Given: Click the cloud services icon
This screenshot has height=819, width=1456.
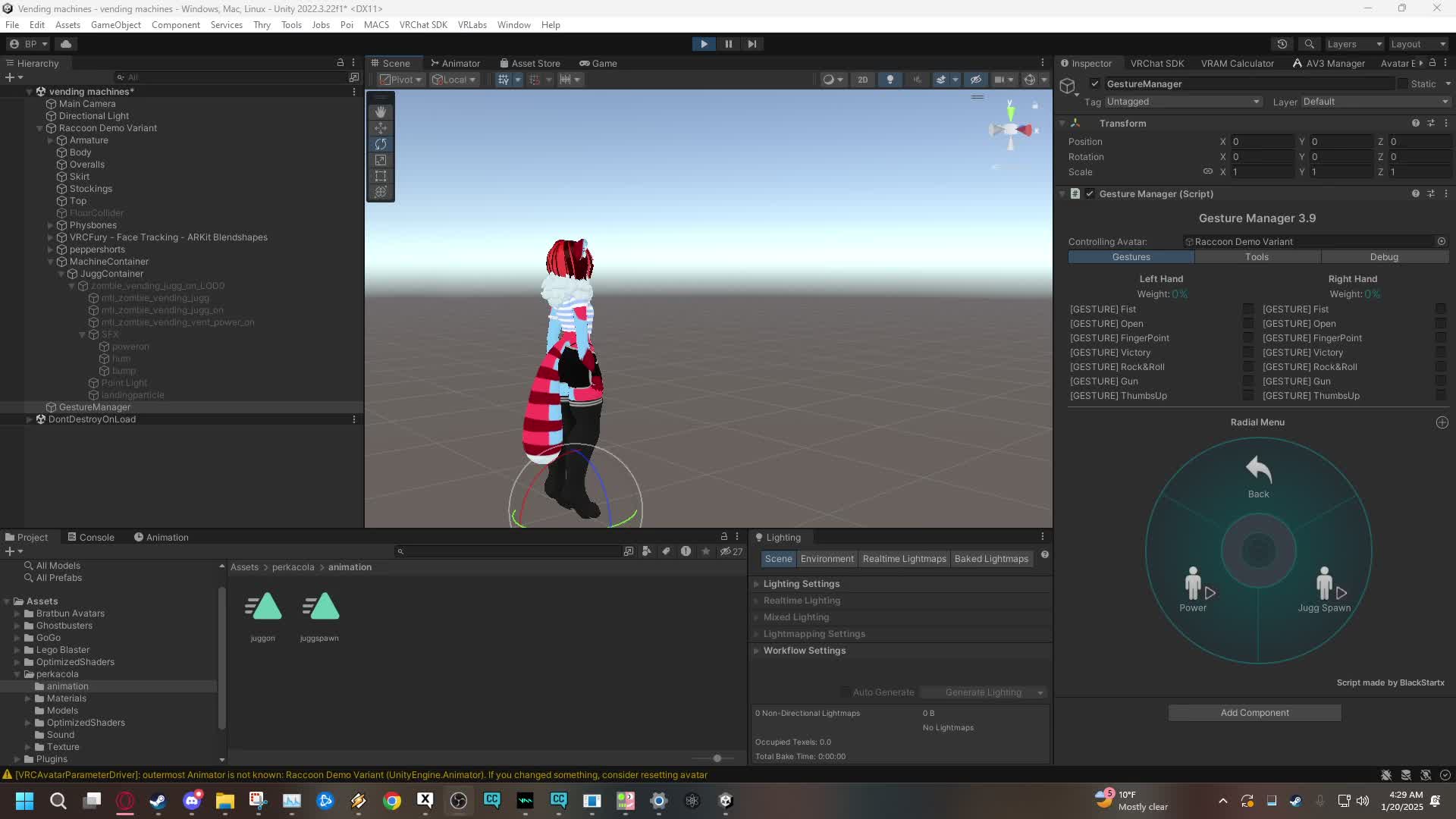Looking at the screenshot, I should pyautogui.click(x=66, y=44).
